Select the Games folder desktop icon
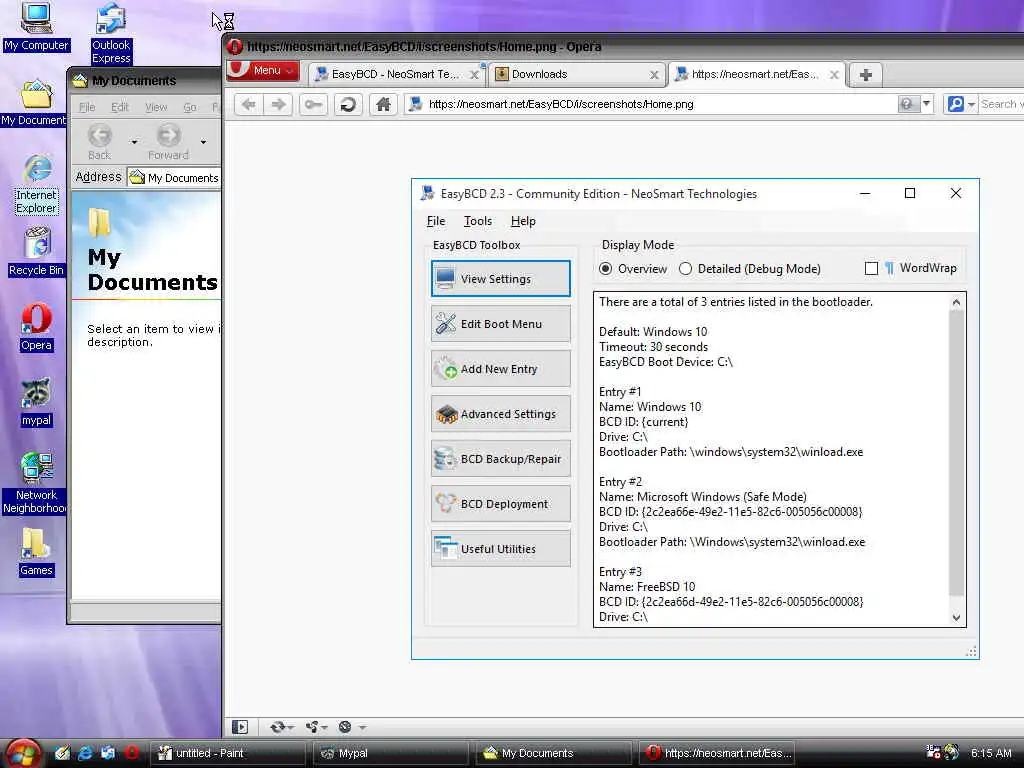Image resolution: width=1024 pixels, height=768 pixels. click(x=36, y=552)
